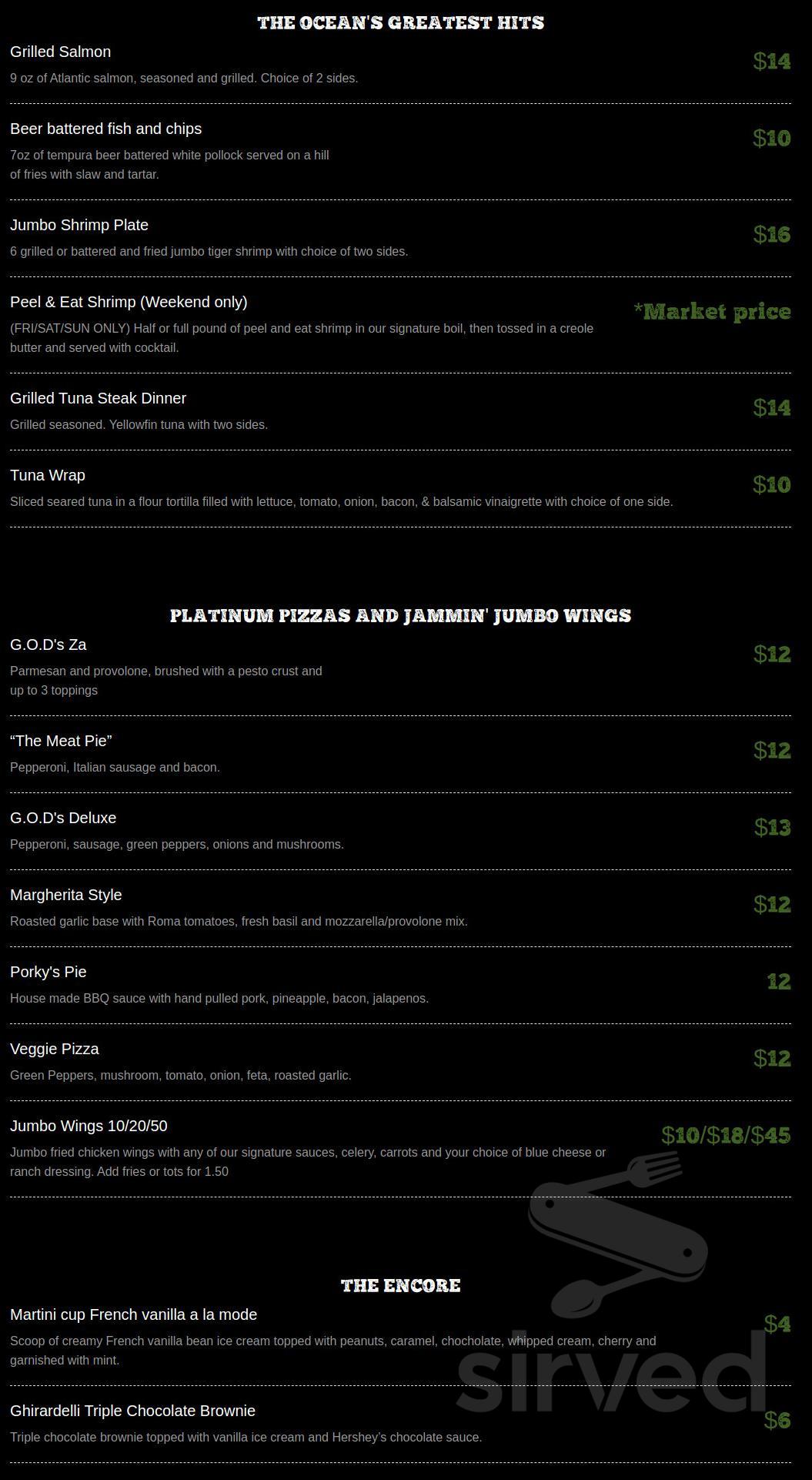Click the $13 price of G.O.D's Deluxe
The image size is (812, 1480).
tap(772, 827)
